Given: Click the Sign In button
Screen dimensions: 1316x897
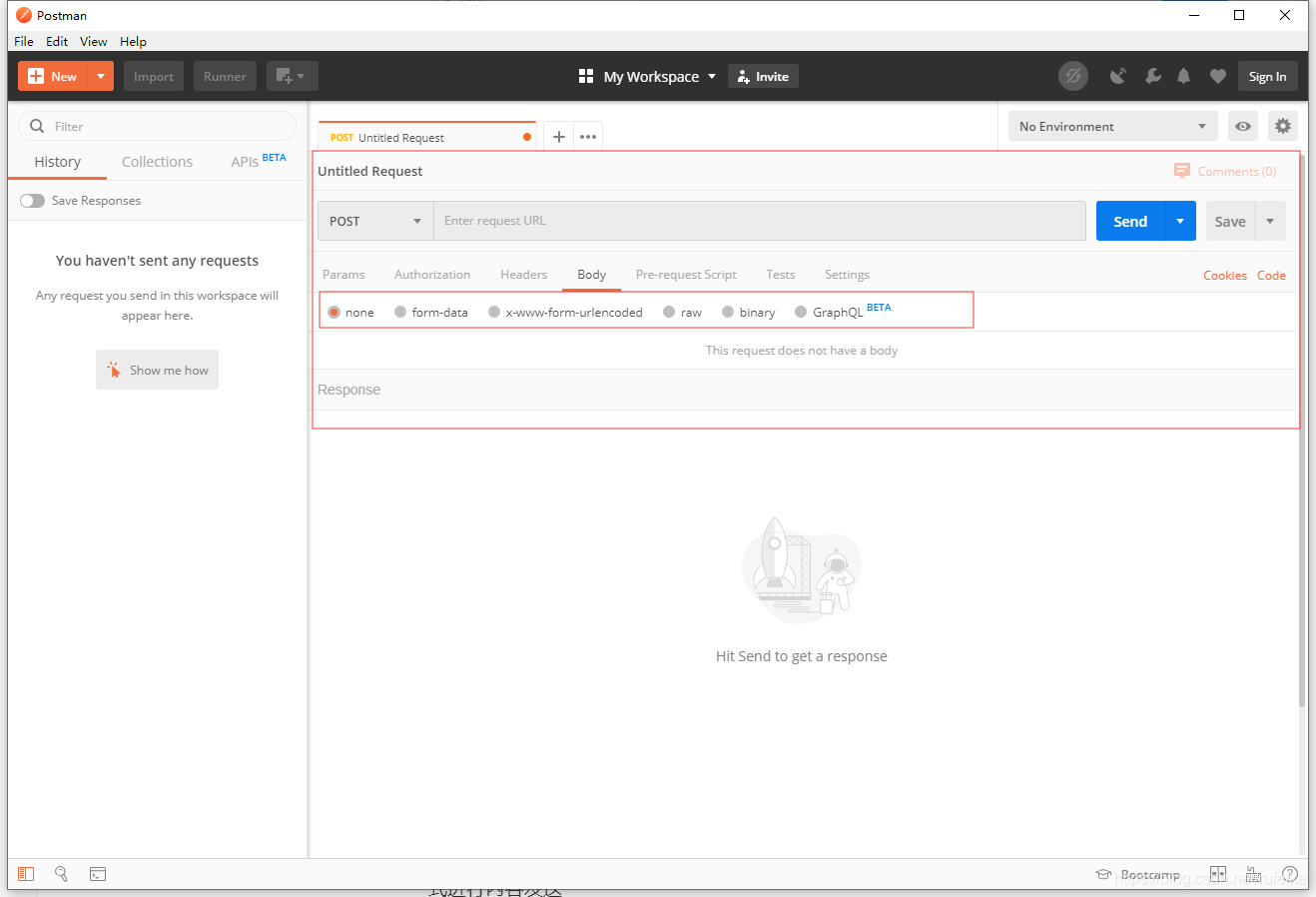Looking at the screenshot, I should (x=1267, y=76).
